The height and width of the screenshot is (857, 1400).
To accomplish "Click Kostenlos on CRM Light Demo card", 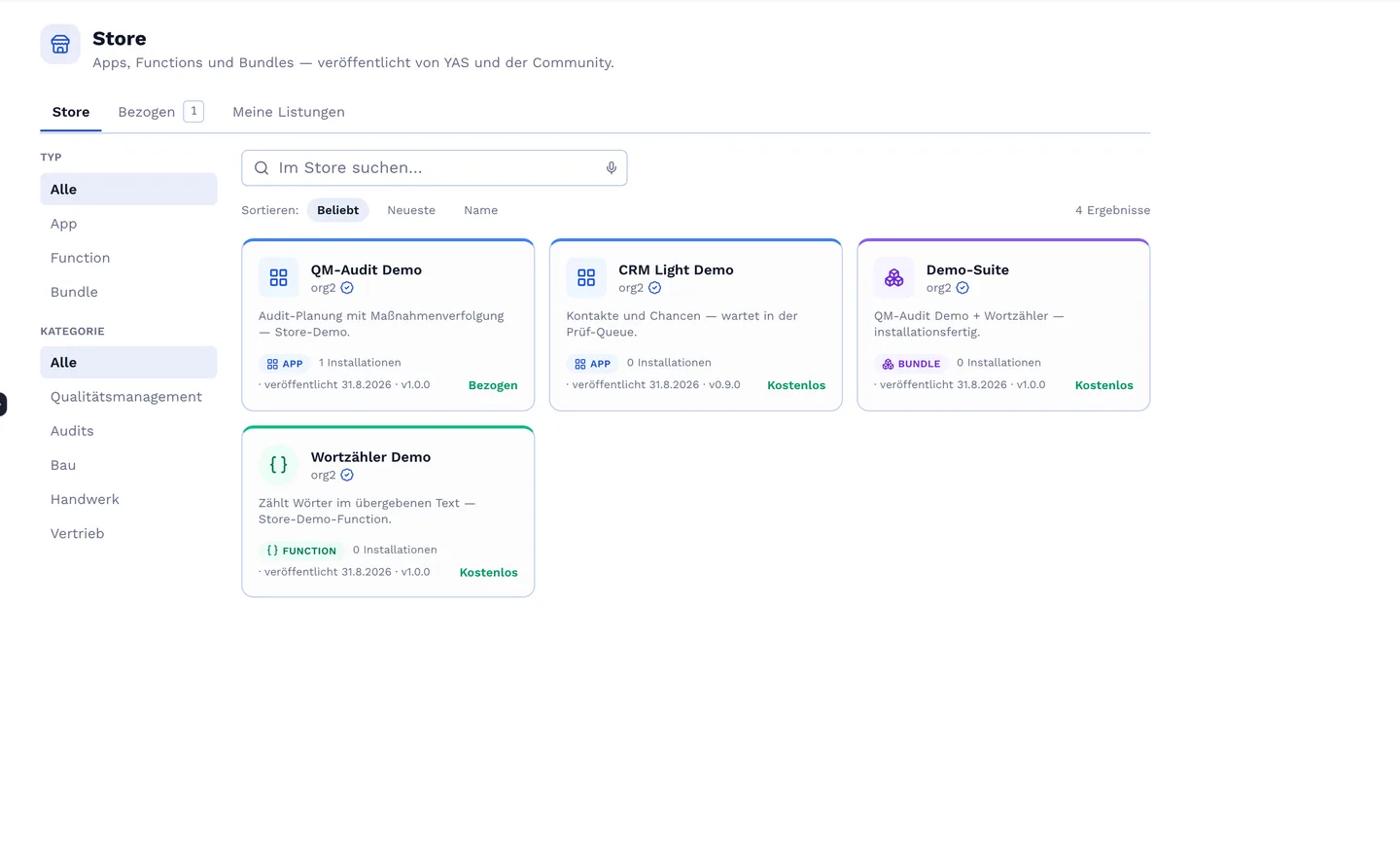I will point(796,385).
